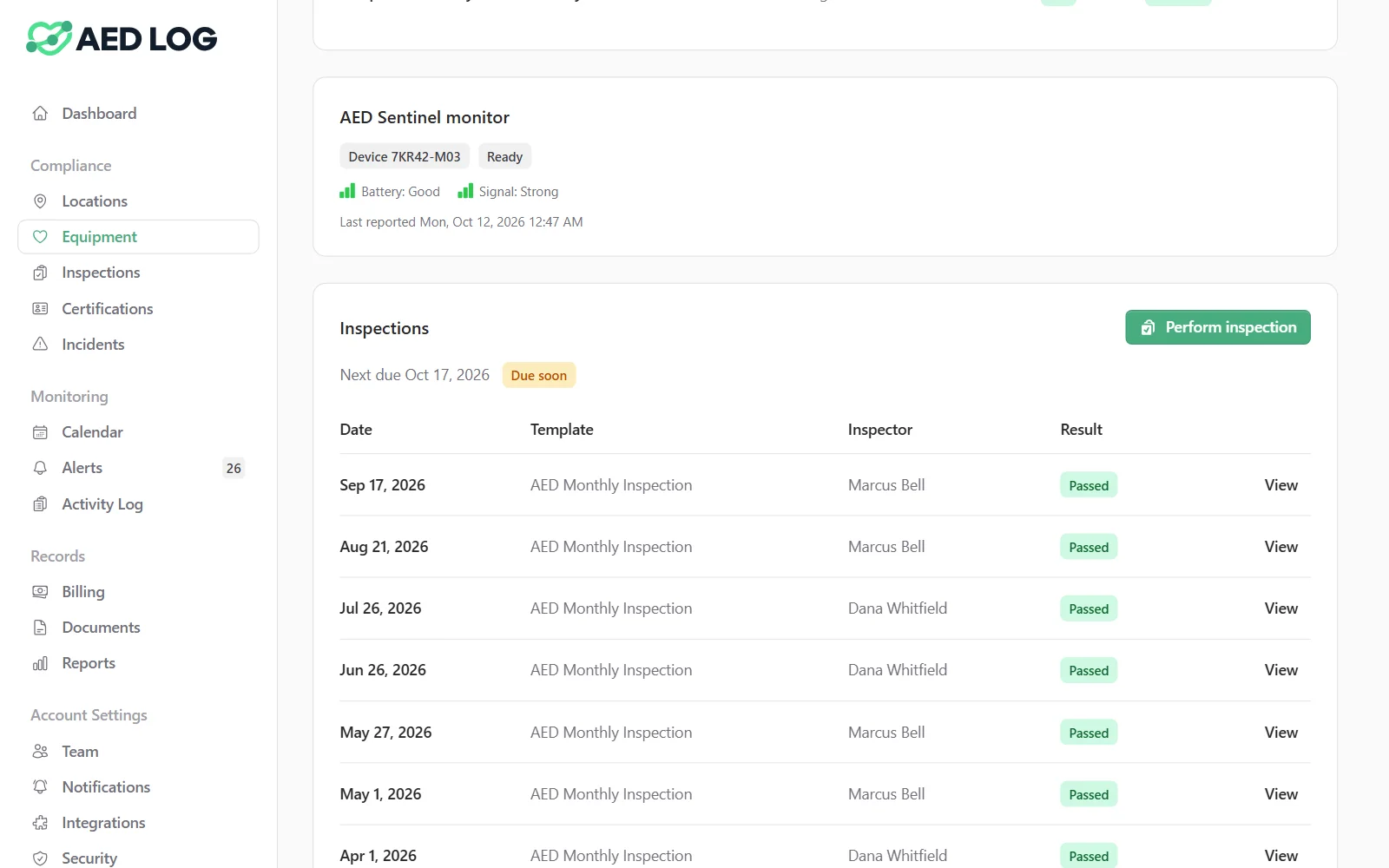The height and width of the screenshot is (868, 1389).
Task: Click the Result column header
Action: (x=1082, y=430)
